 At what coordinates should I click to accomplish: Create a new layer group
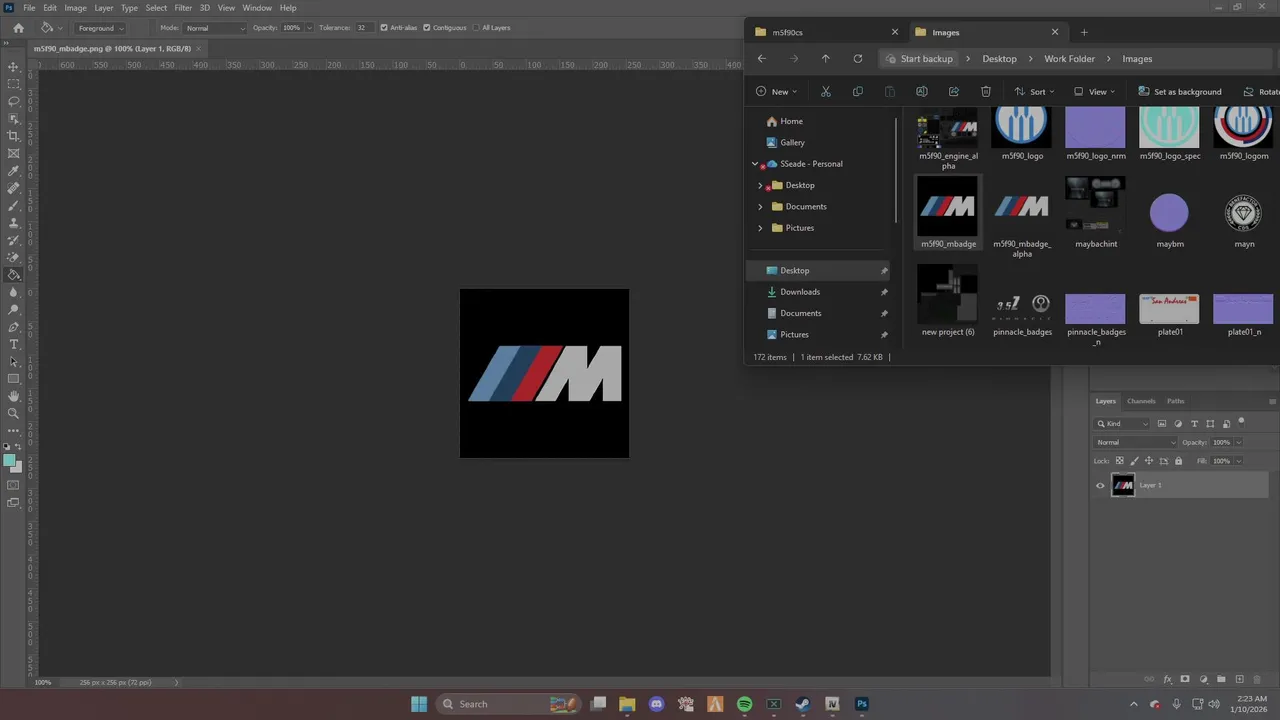[1221, 679]
